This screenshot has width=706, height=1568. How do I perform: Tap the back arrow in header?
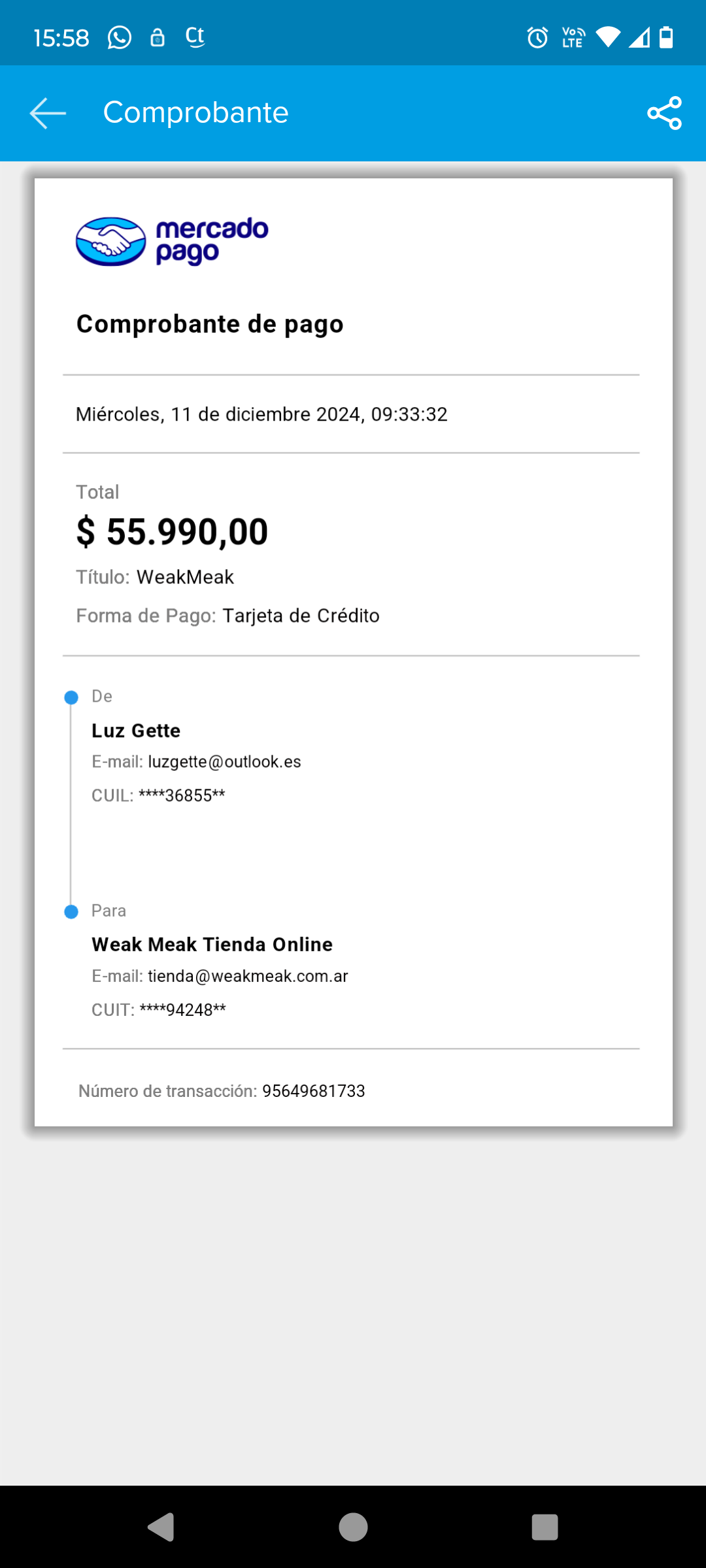coord(48,113)
